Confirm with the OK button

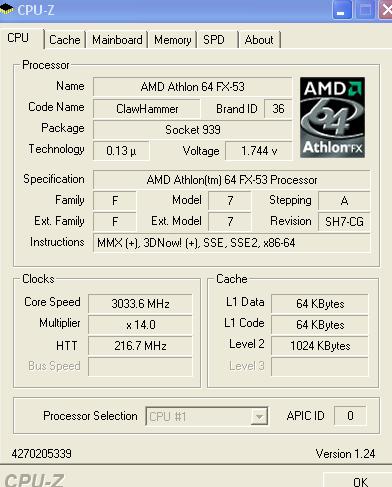pos(360,481)
